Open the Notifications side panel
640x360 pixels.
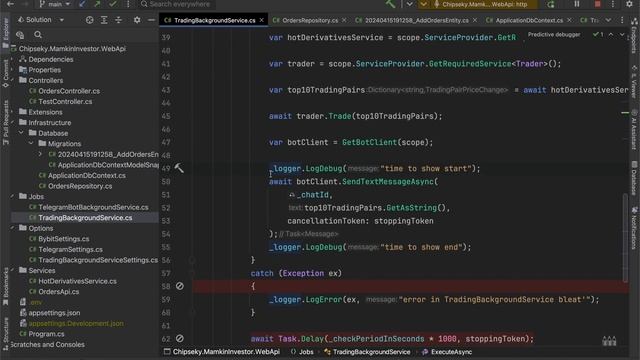click(x=634, y=228)
